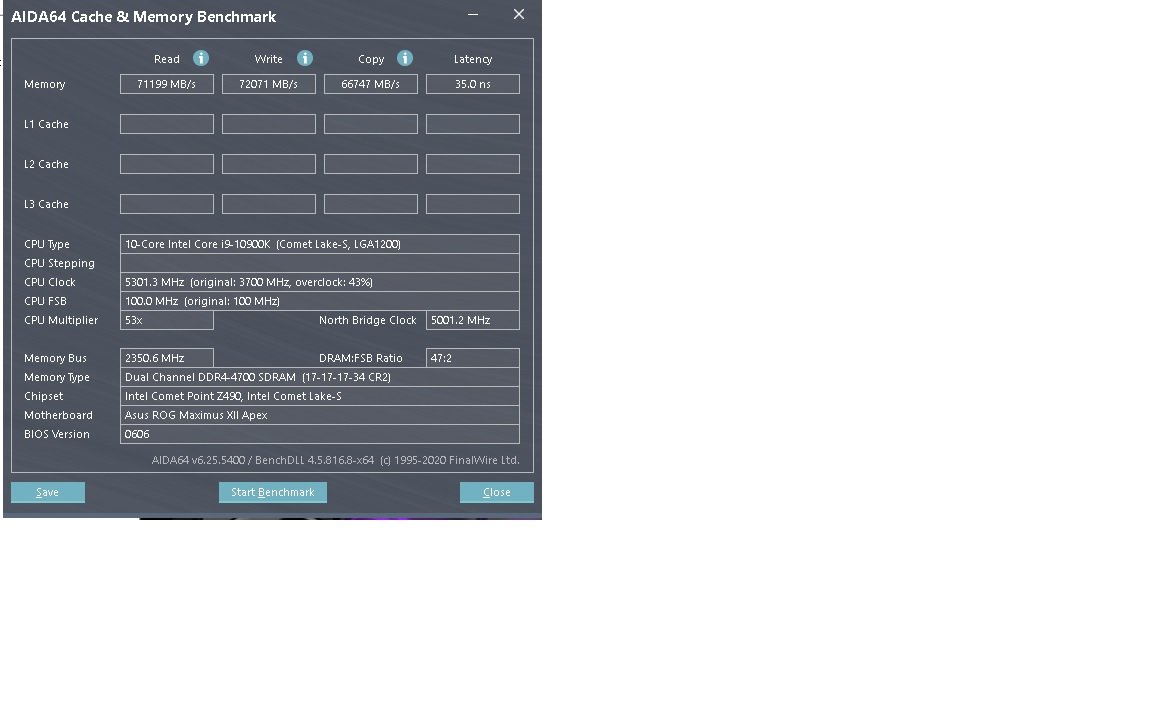Click the empty CPU Stepping field
The image size is (1152, 720).
[x=320, y=263]
